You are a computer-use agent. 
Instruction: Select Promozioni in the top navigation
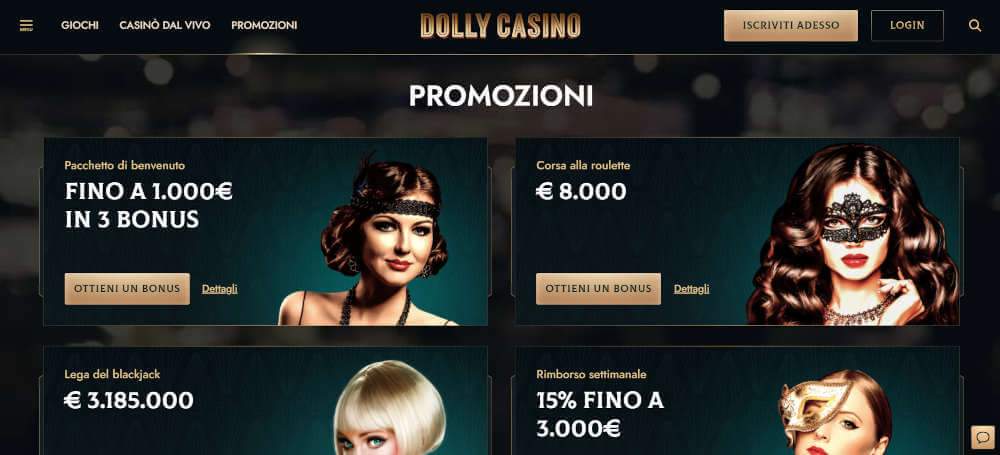(264, 26)
